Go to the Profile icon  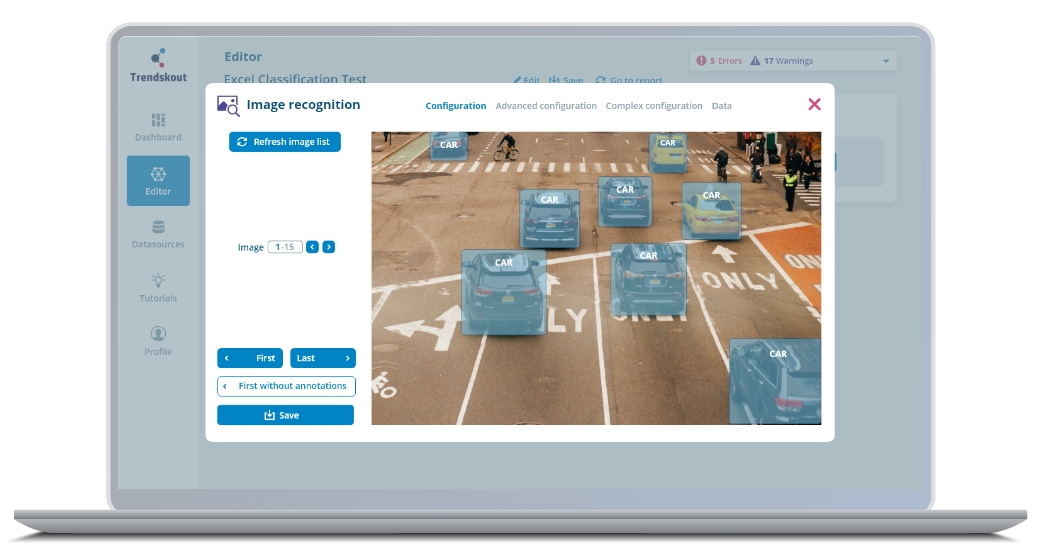click(x=158, y=334)
